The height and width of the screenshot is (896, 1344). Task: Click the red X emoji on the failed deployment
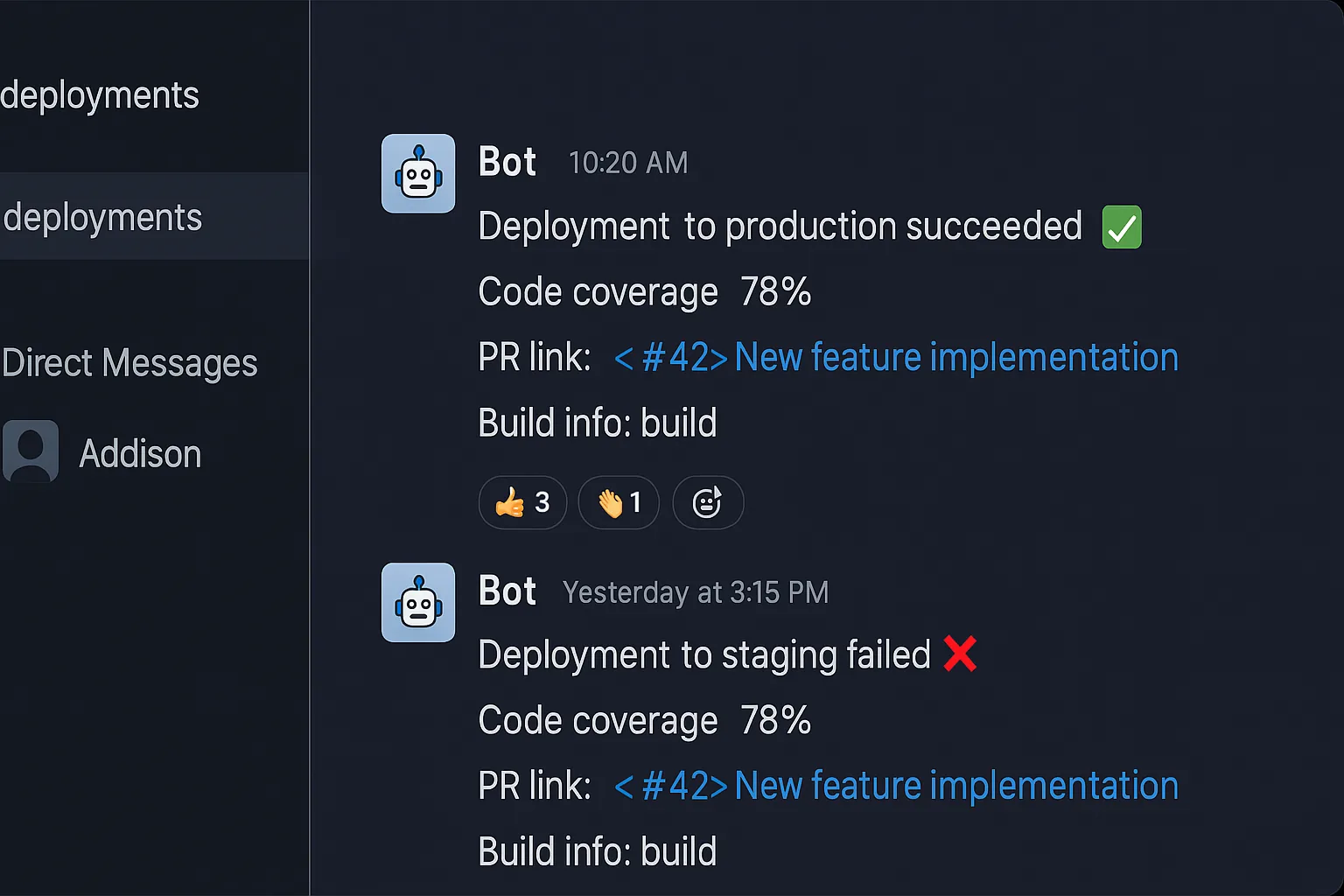coord(960,654)
